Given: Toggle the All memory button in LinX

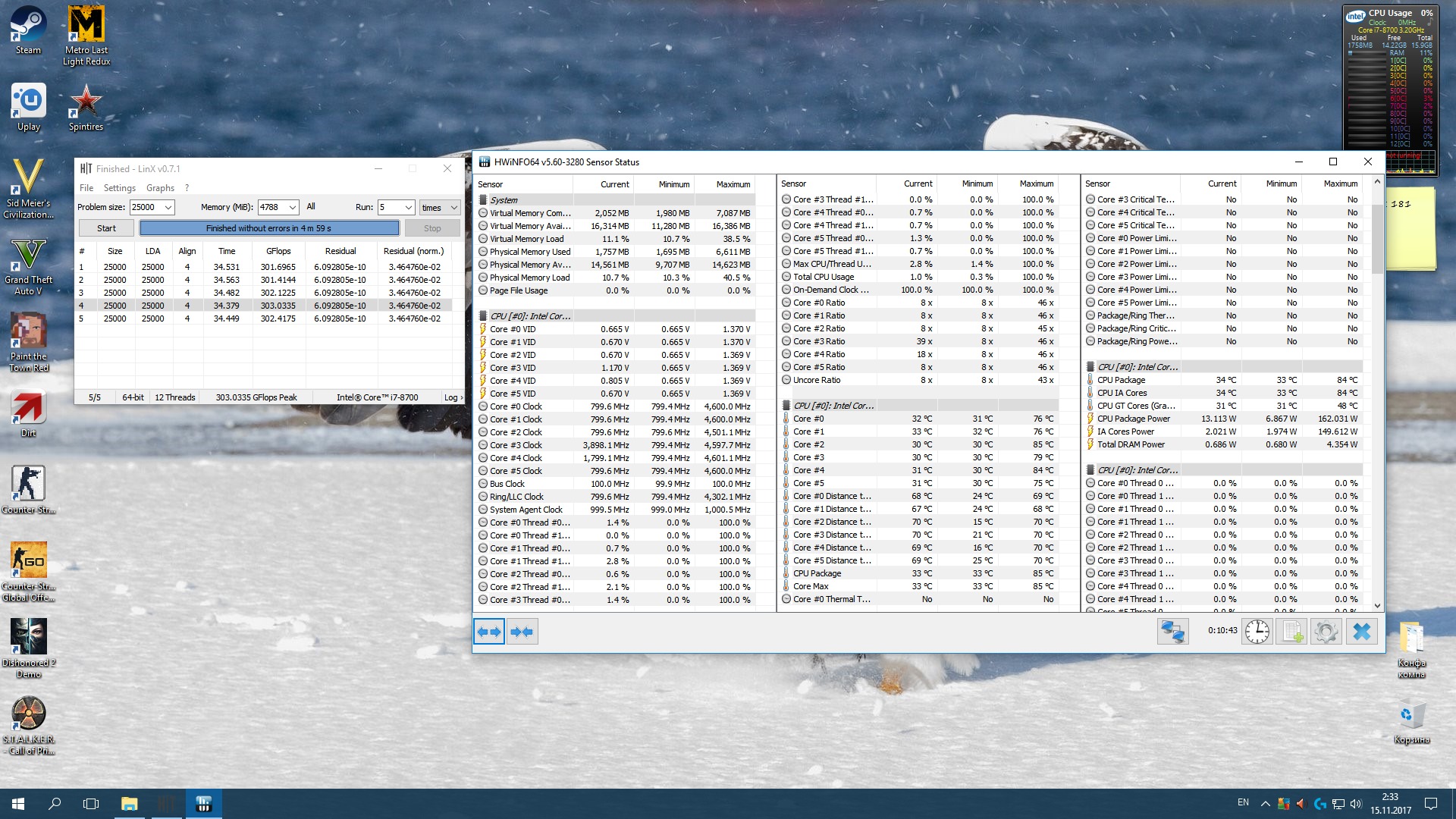Looking at the screenshot, I should (x=311, y=207).
